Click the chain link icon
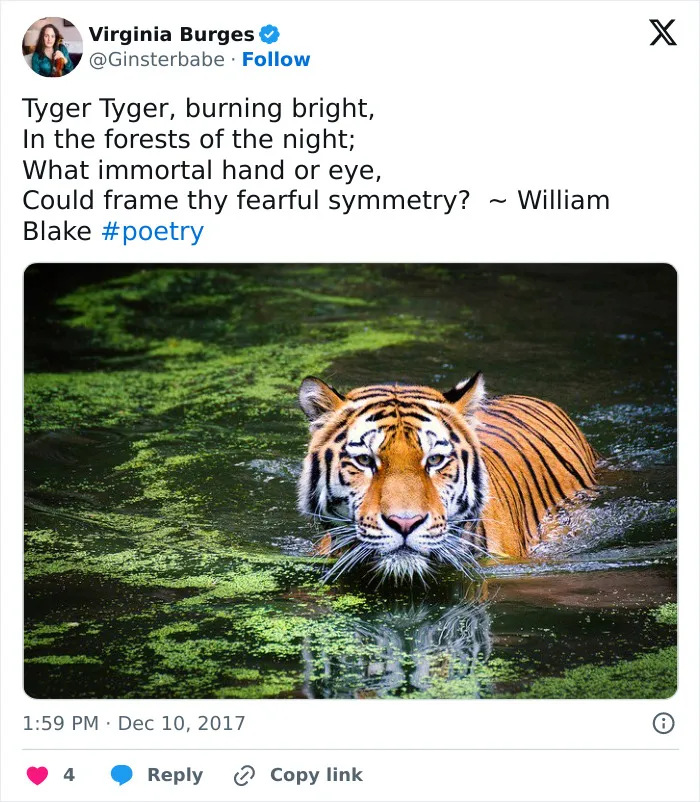 (244, 775)
